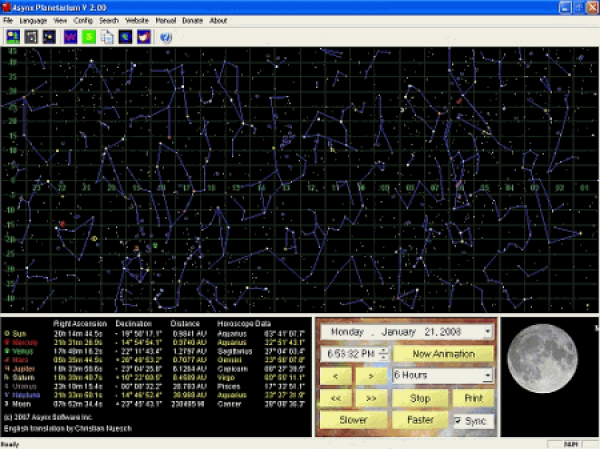The height and width of the screenshot is (449, 600).
Task: Click the document pages toolbar icon
Action: [x=107, y=37]
